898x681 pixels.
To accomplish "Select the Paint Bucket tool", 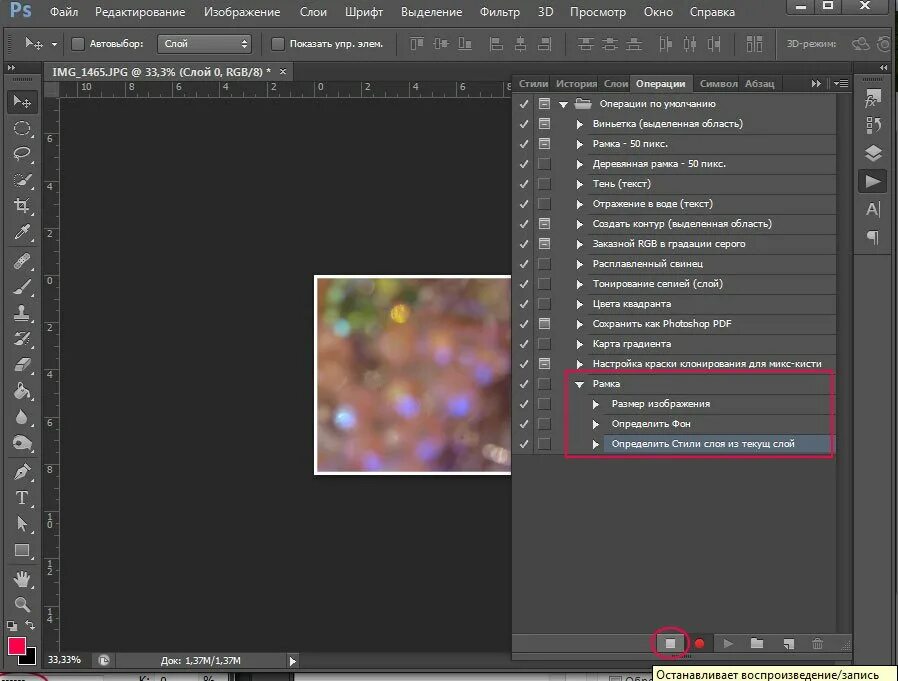I will [22, 391].
